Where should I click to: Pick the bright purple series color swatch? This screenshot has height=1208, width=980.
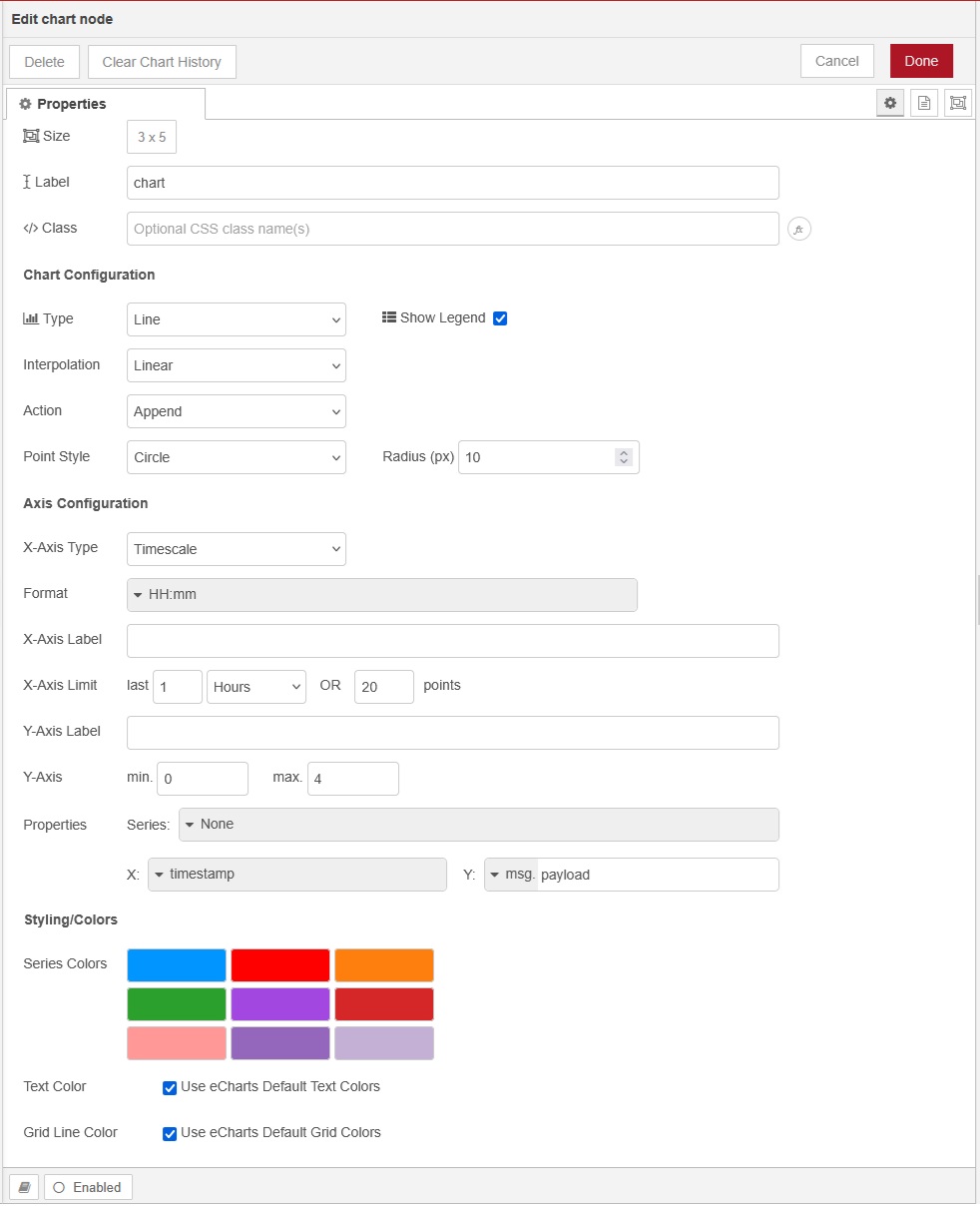[280, 1004]
